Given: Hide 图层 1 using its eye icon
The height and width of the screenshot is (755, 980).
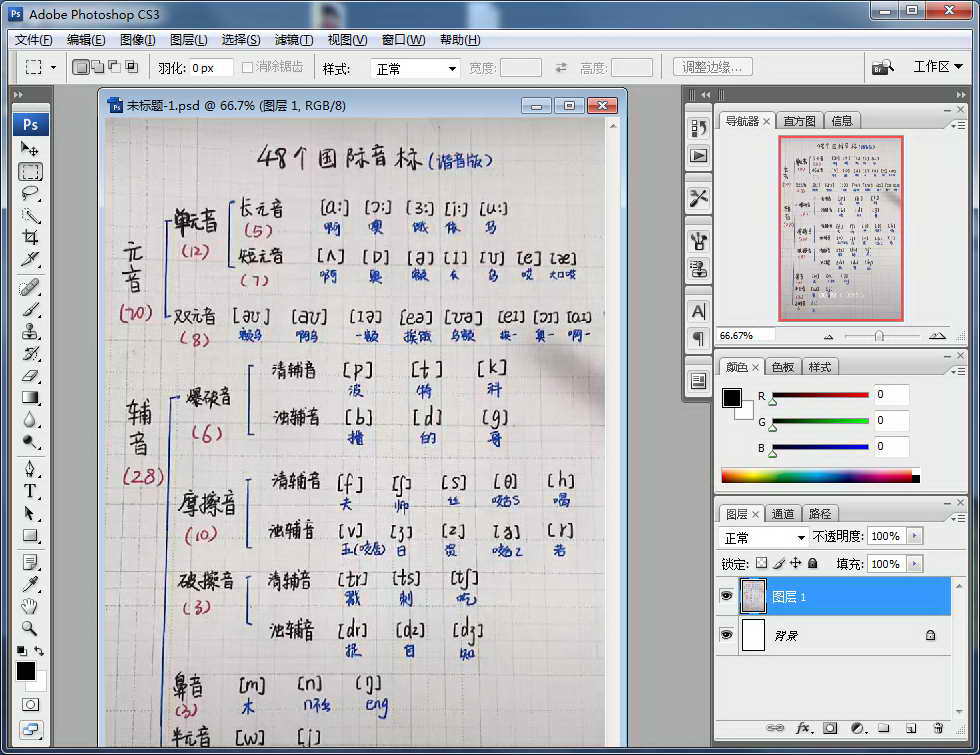Looking at the screenshot, I should click(x=726, y=596).
